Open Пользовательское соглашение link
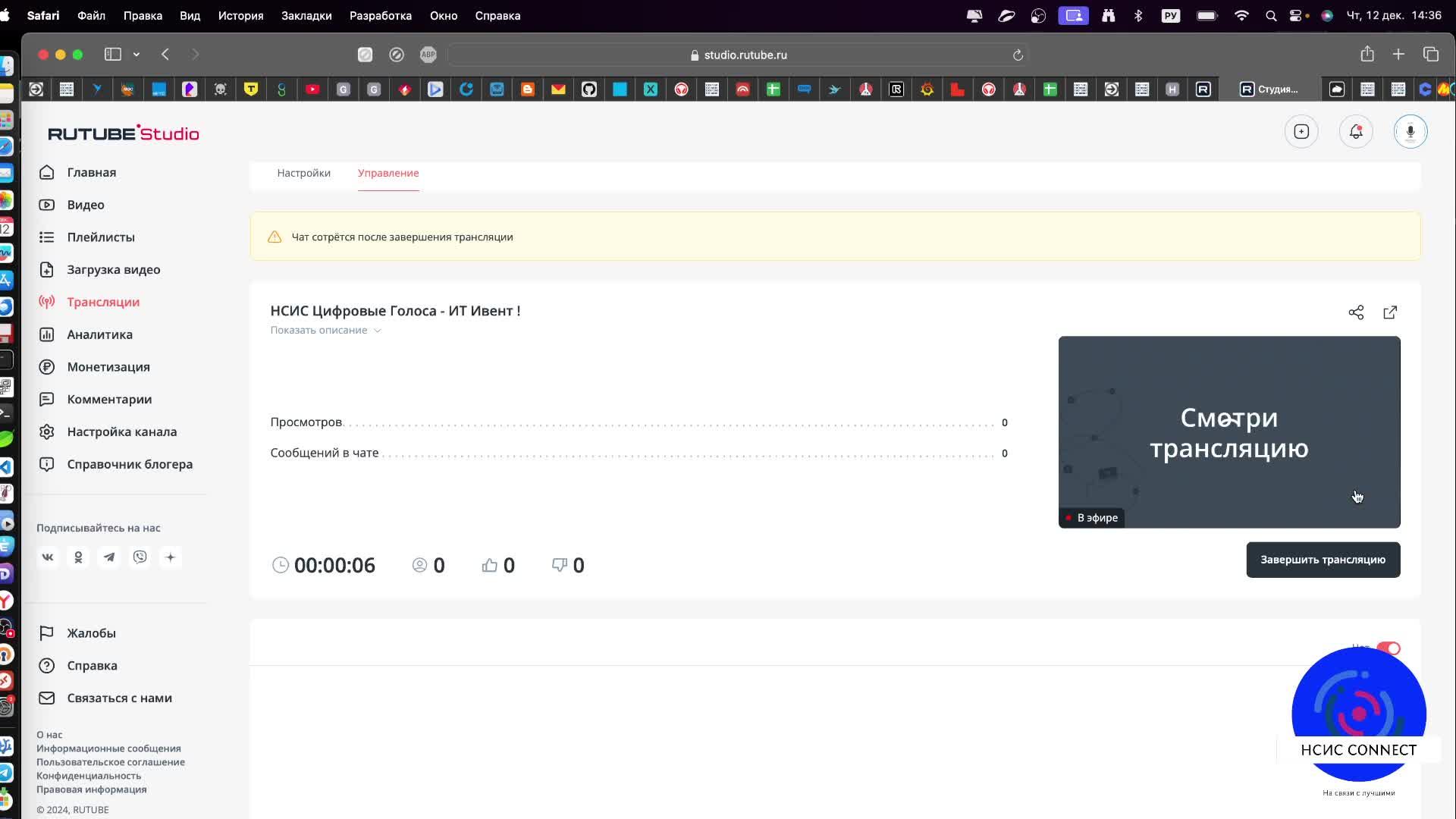Viewport: 1456px width, 819px height. (111, 762)
